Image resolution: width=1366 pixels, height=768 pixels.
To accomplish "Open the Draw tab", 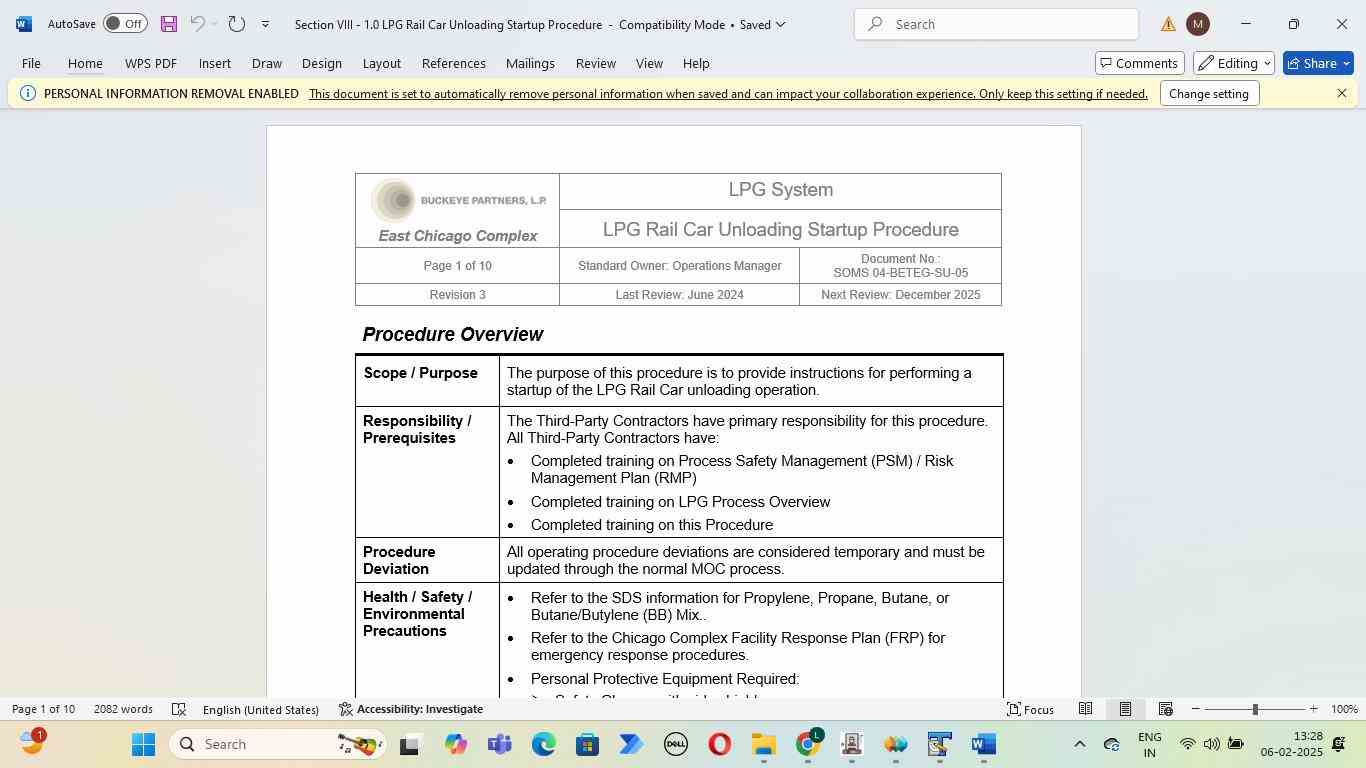I will coord(267,63).
